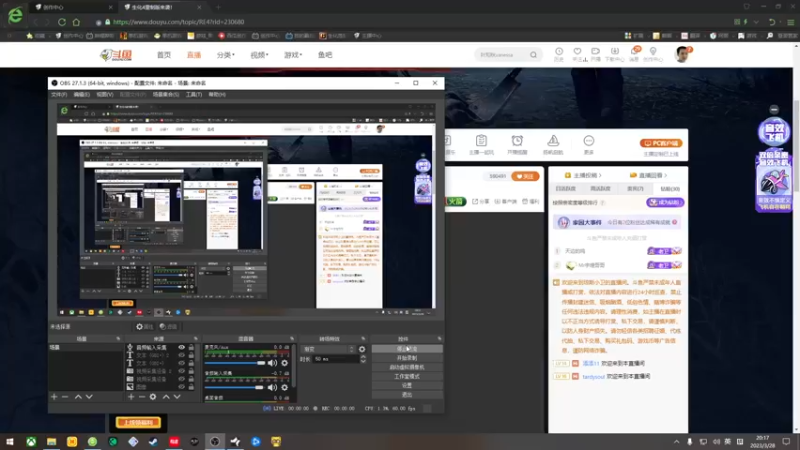Remove the selected scene with the minus icon
This screenshot has width=800, height=450.
65,396
